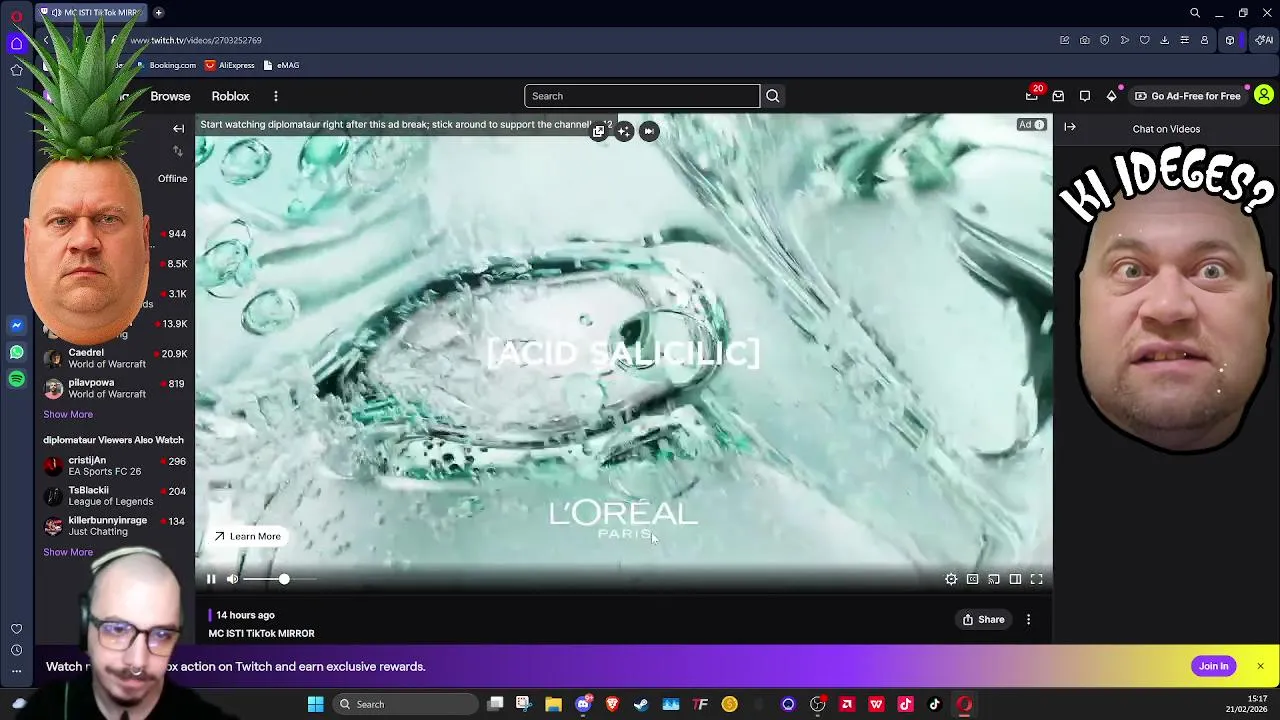Open TikTok from the taskbar
Viewport: 1280px width, 720px height.
[935, 704]
